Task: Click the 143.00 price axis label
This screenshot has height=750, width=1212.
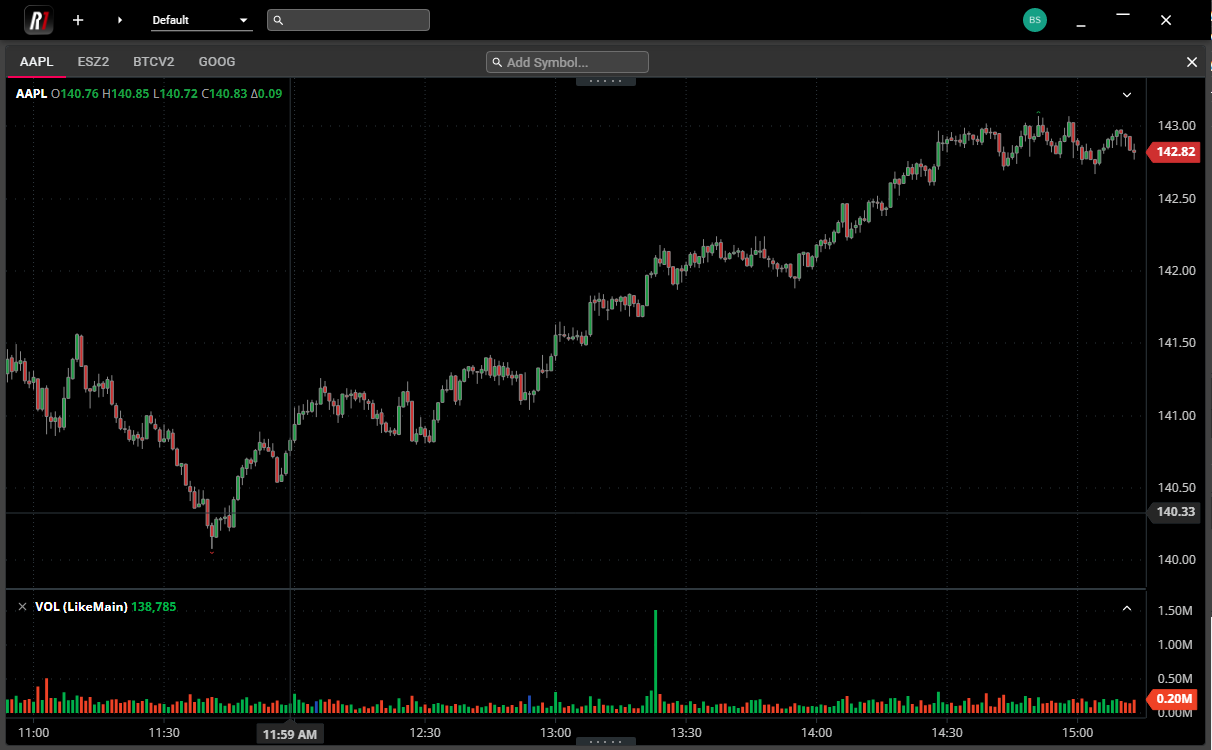Action: 1176,126
